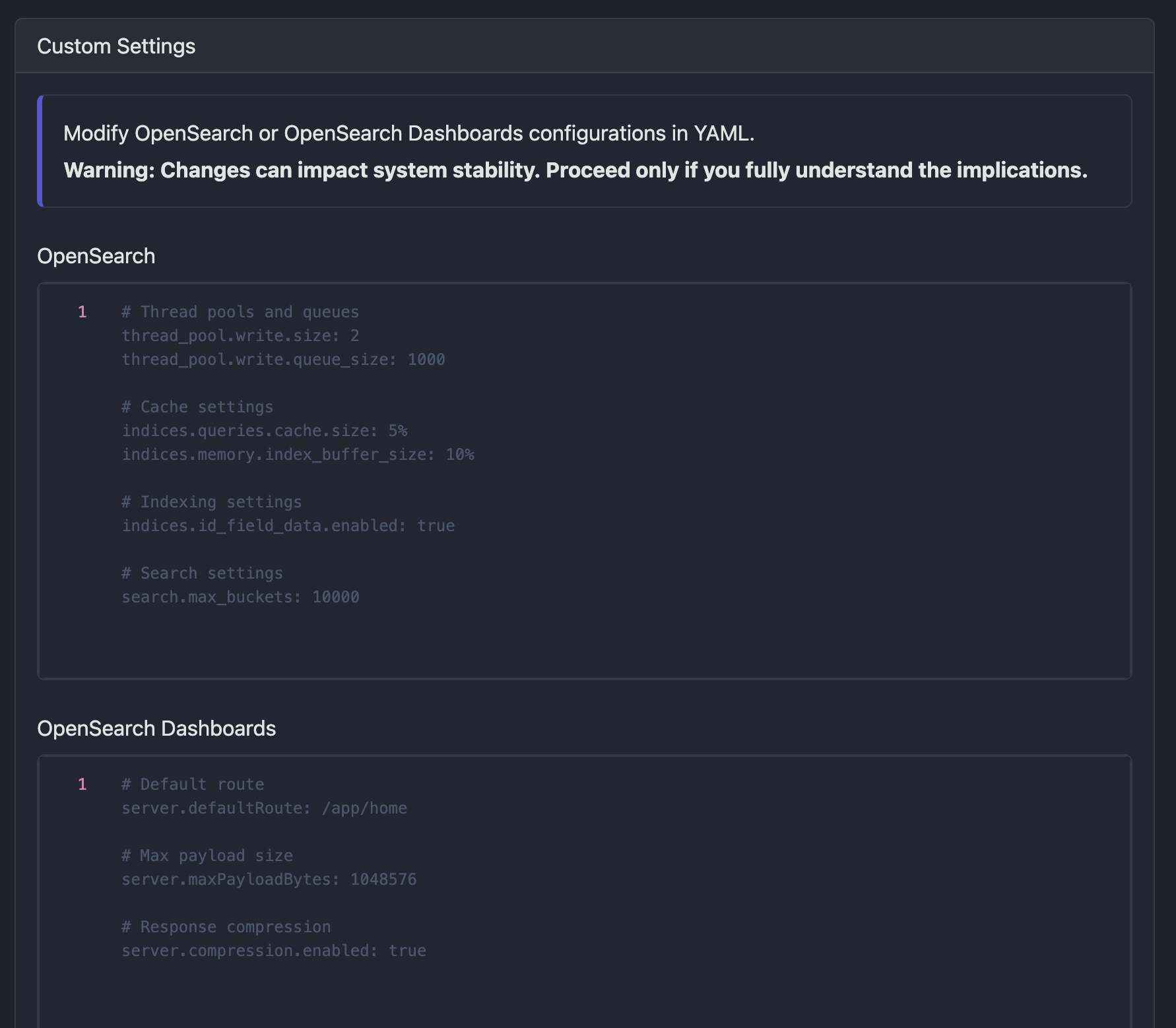Click the '# Cache settings' comment

[197, 407]
